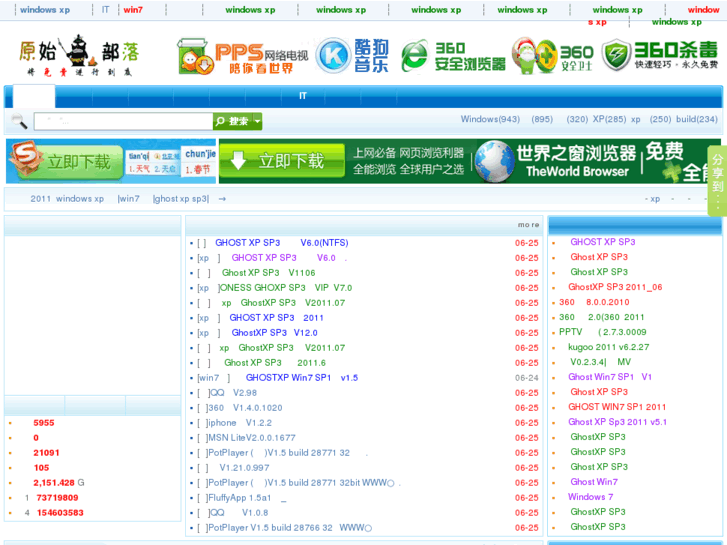Open the Kugou music K logo
The width and height of the screenshot is (727, 545).
pos(352,56)
